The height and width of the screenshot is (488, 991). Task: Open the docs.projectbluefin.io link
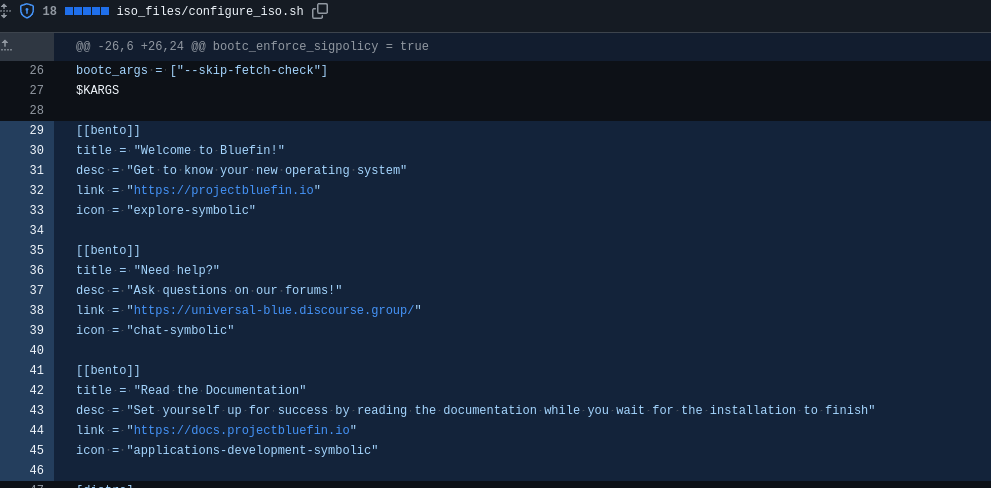click(242, 431)
